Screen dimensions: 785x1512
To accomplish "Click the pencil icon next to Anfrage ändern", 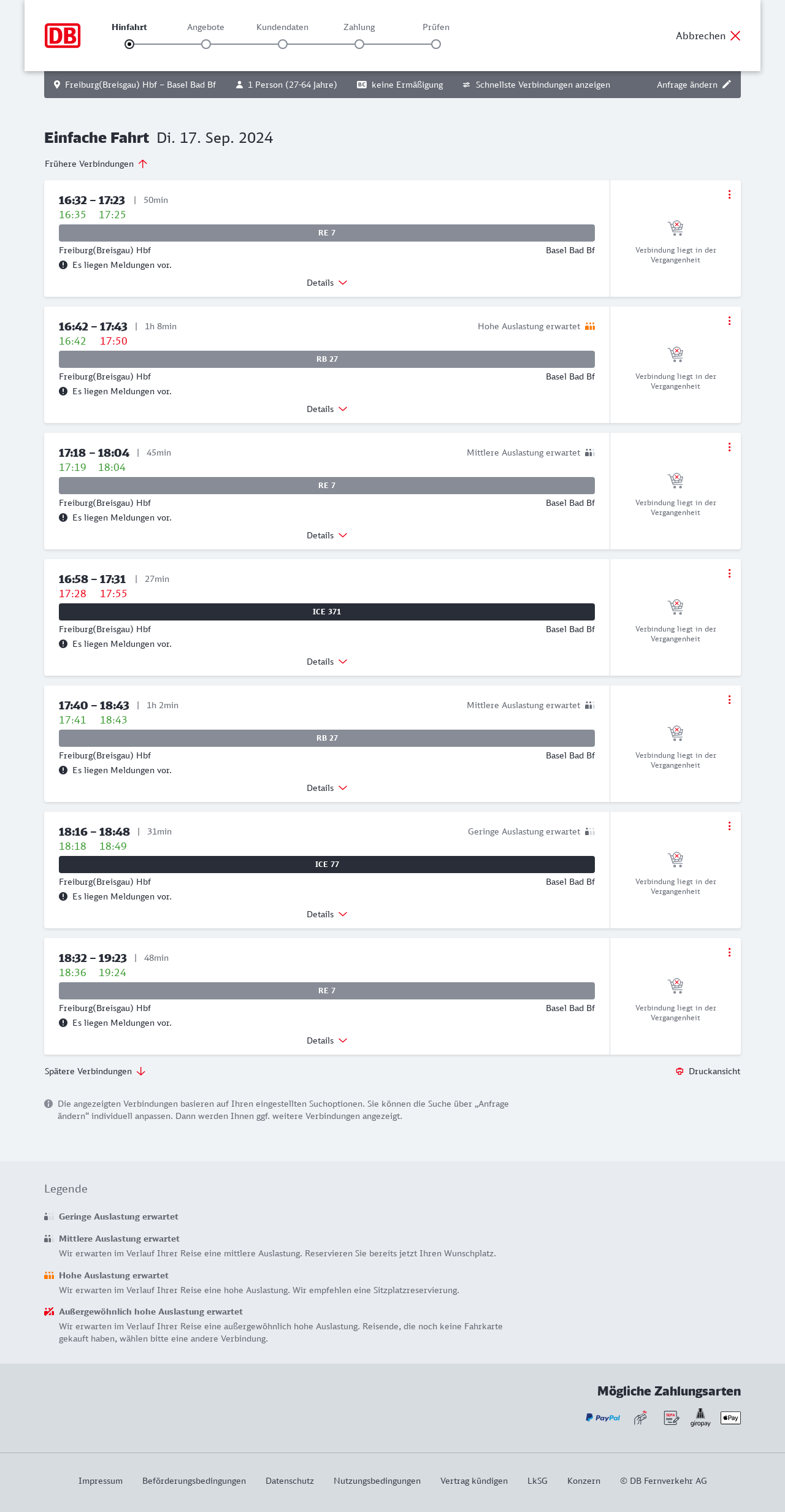I will point(727,85).
